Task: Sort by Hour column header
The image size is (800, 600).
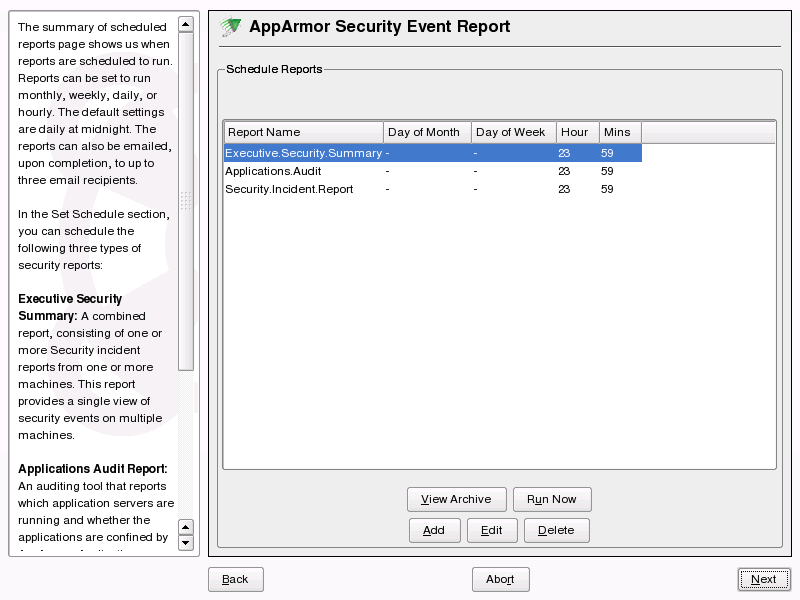Action: coord(578,132)
